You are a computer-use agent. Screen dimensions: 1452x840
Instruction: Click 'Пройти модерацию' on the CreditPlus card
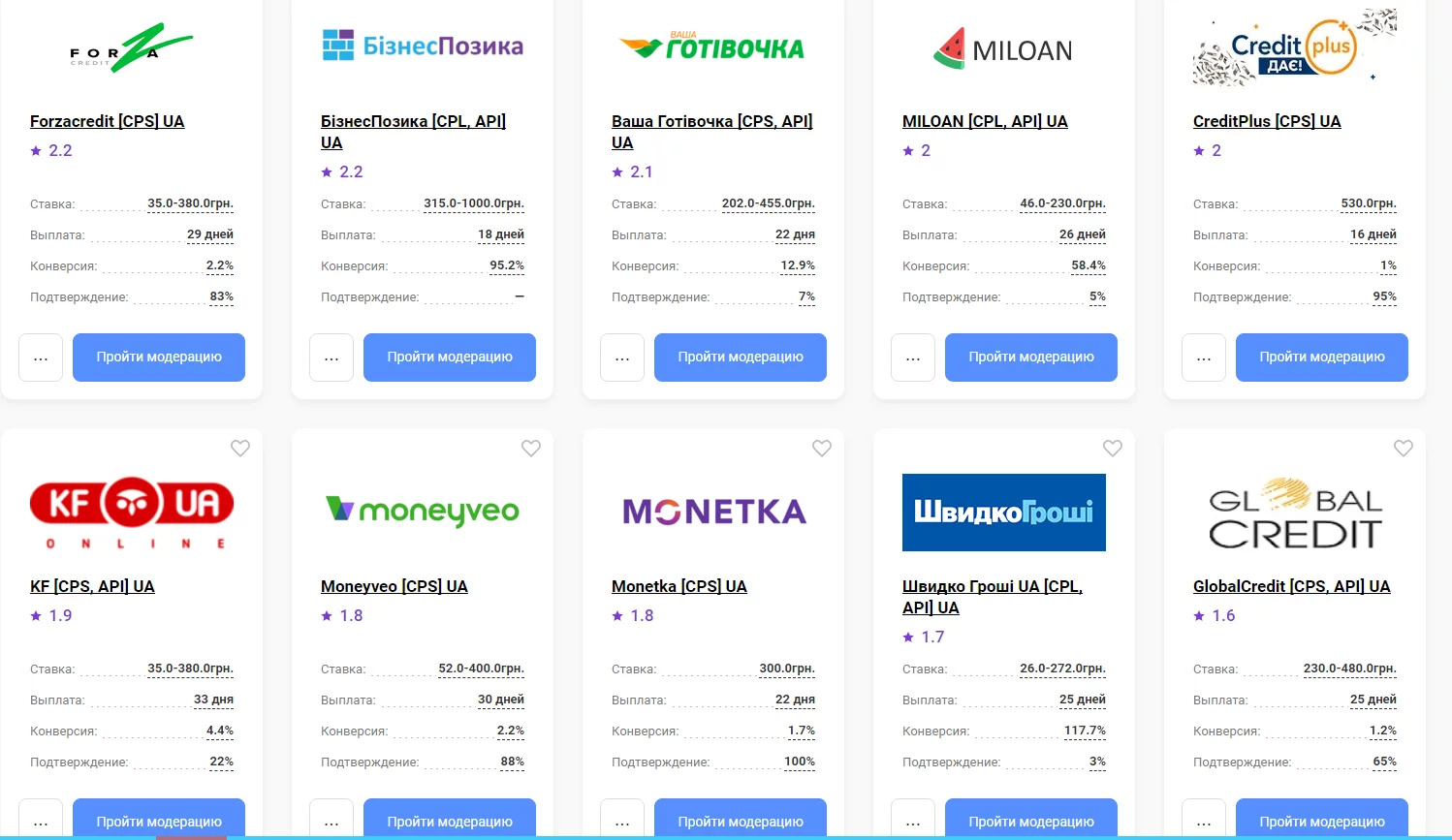tap(1321, 358)
